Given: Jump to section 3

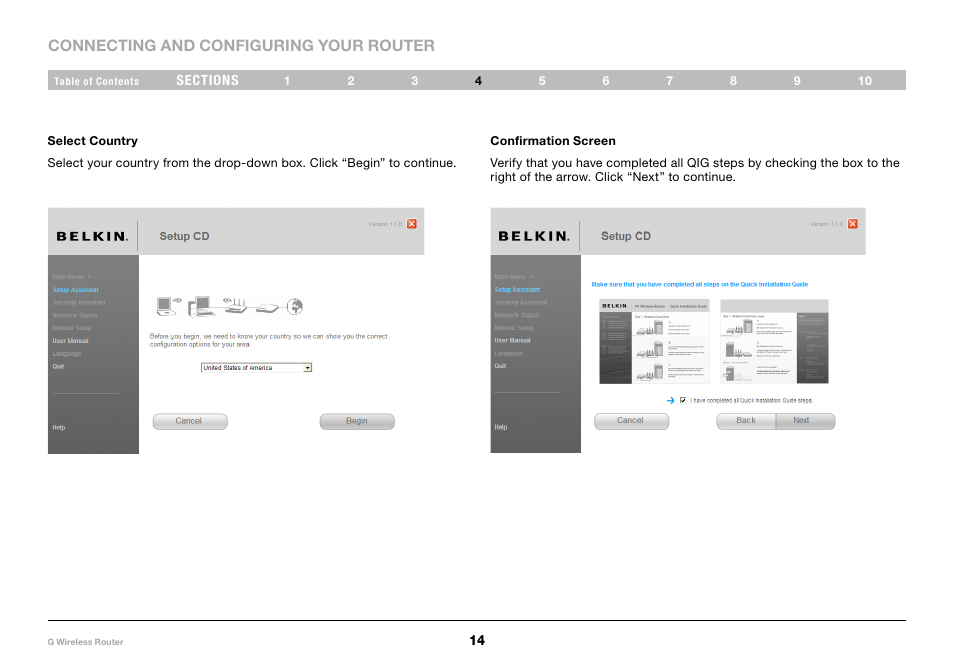Looking at the screenshot, I should [414, 81].
